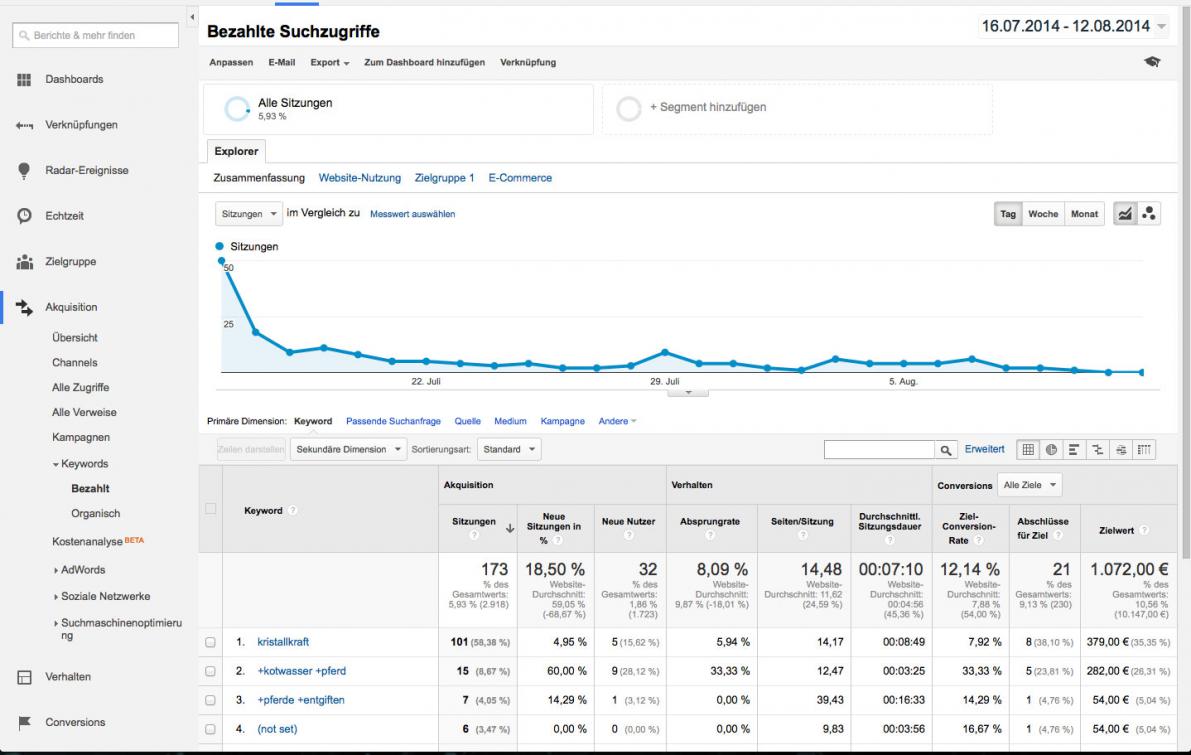Viewport: 1191px width, 755px height.
Task: Switch chart to motion chart view
Action: point(1149,214)
